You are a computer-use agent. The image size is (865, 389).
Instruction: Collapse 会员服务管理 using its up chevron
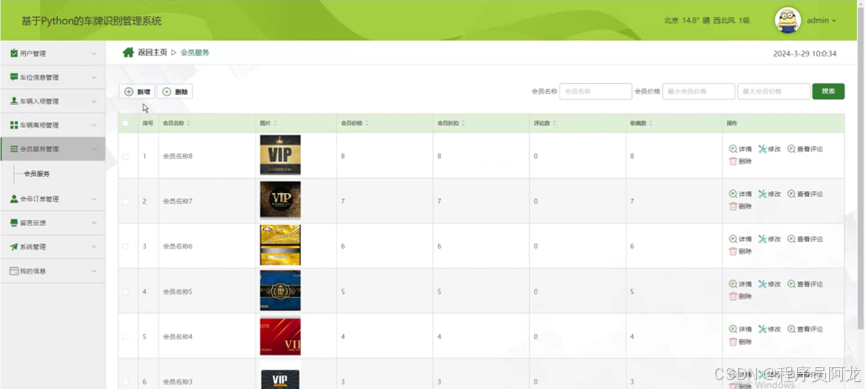[x=94, y=149]
